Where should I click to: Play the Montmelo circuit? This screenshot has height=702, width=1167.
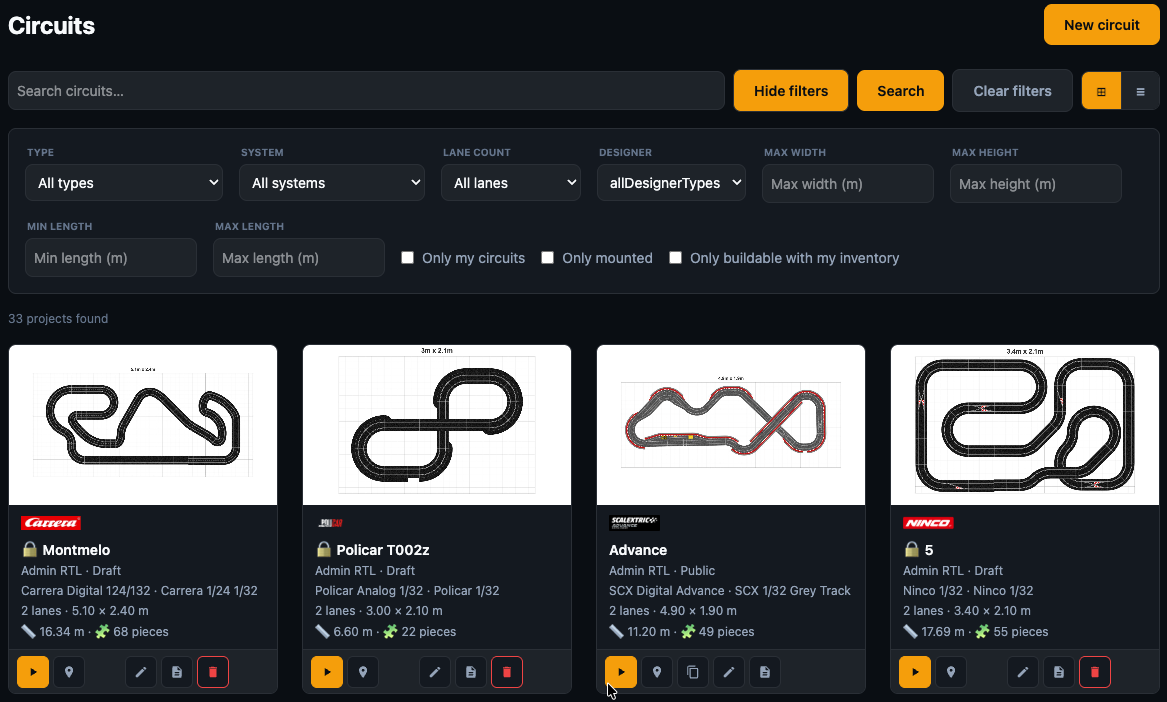point(33,672)
